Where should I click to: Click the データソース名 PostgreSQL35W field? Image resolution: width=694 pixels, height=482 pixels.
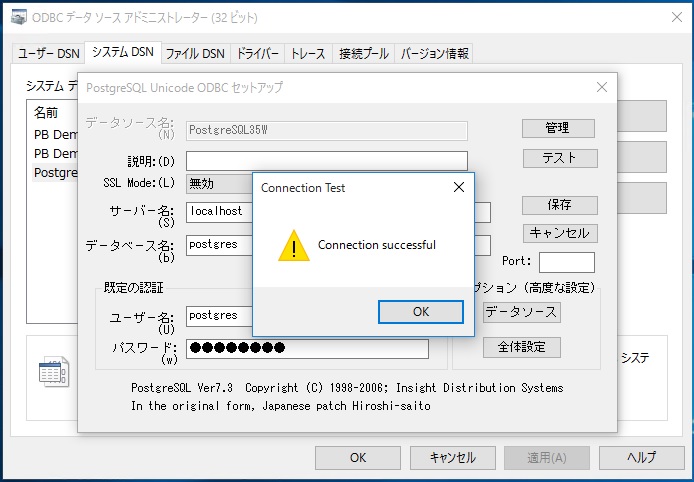[327, 131]
